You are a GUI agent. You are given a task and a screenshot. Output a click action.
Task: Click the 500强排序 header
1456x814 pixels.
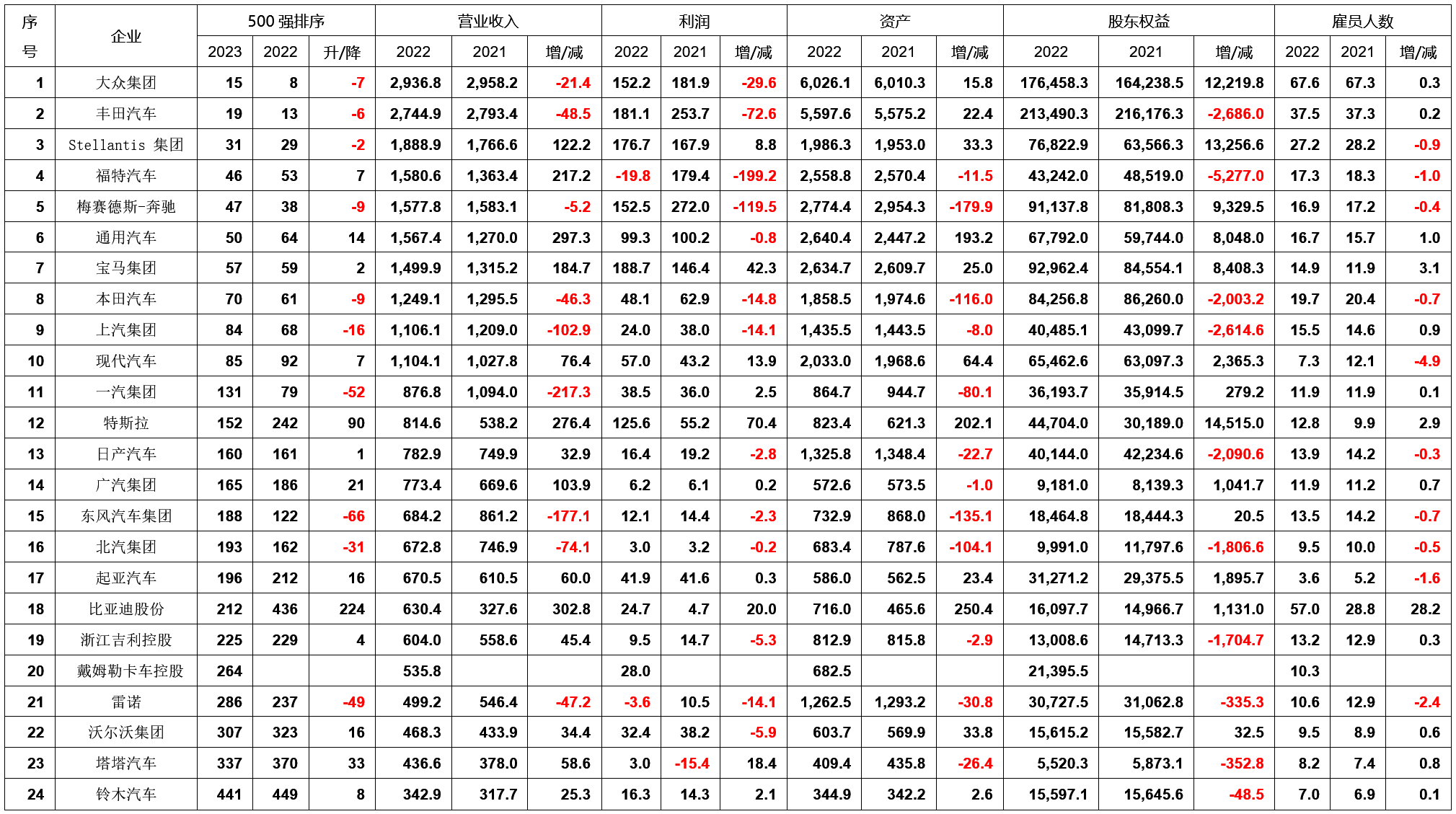(x=286, y=22)
